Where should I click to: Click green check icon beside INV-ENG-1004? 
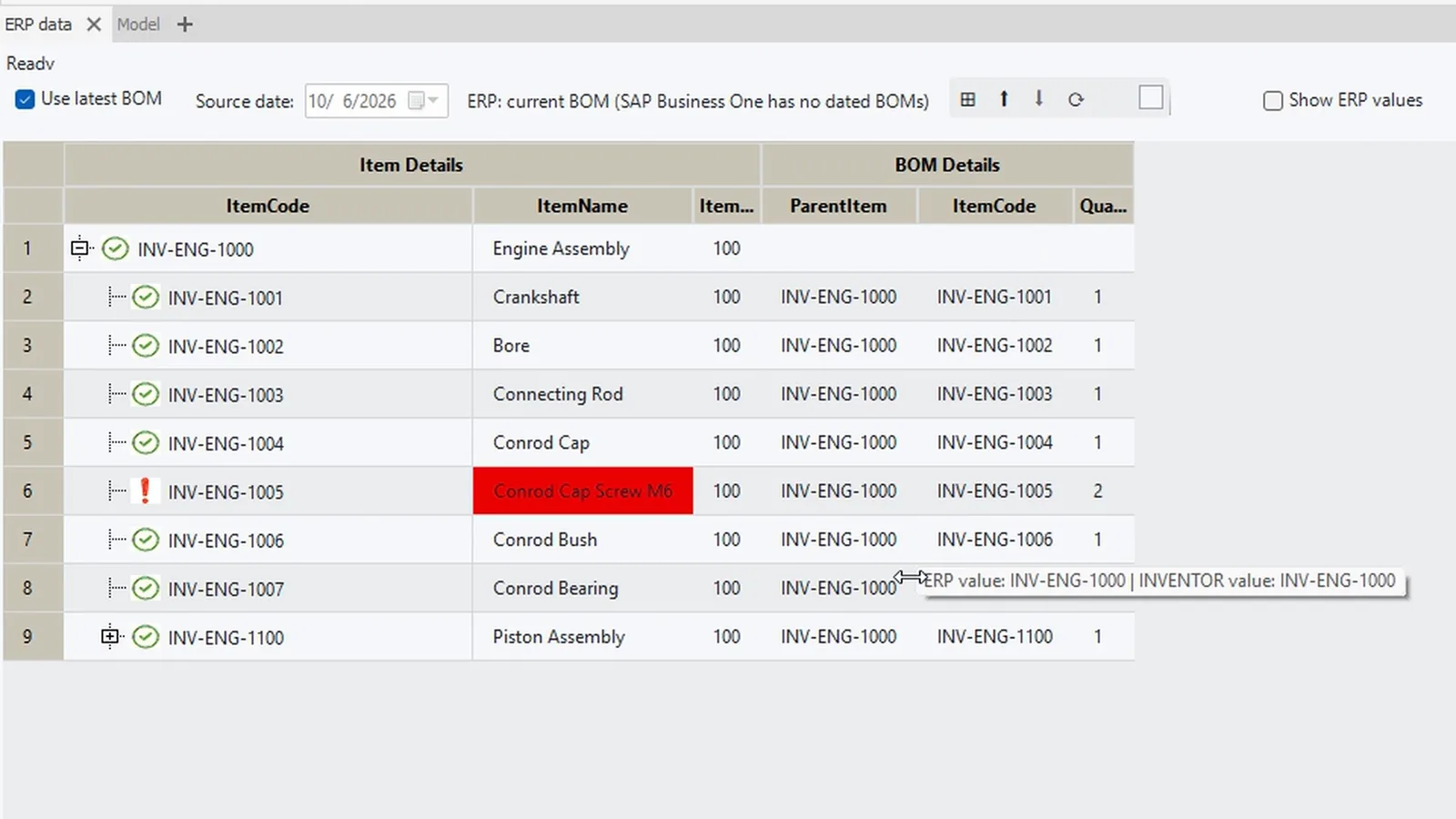pos(146,443)
